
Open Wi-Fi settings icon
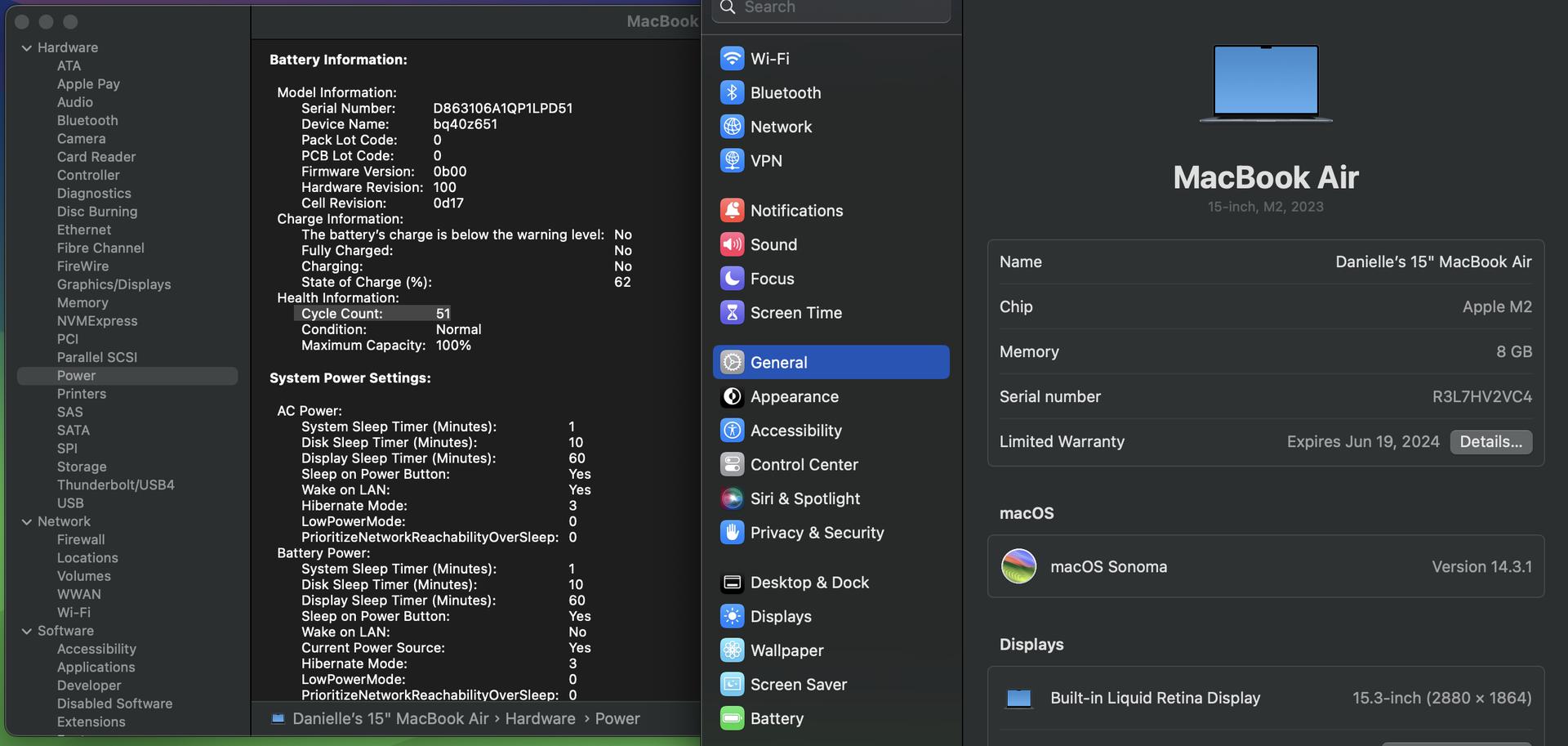point(732,59)
